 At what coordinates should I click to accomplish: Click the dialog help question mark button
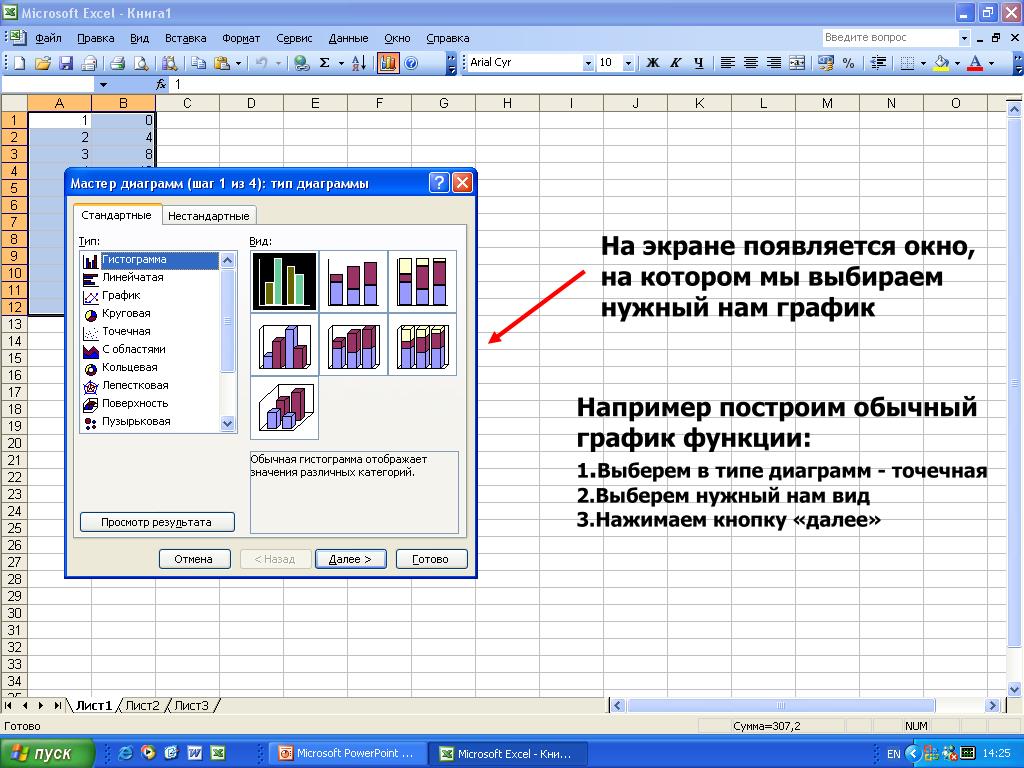pos(439,183)
